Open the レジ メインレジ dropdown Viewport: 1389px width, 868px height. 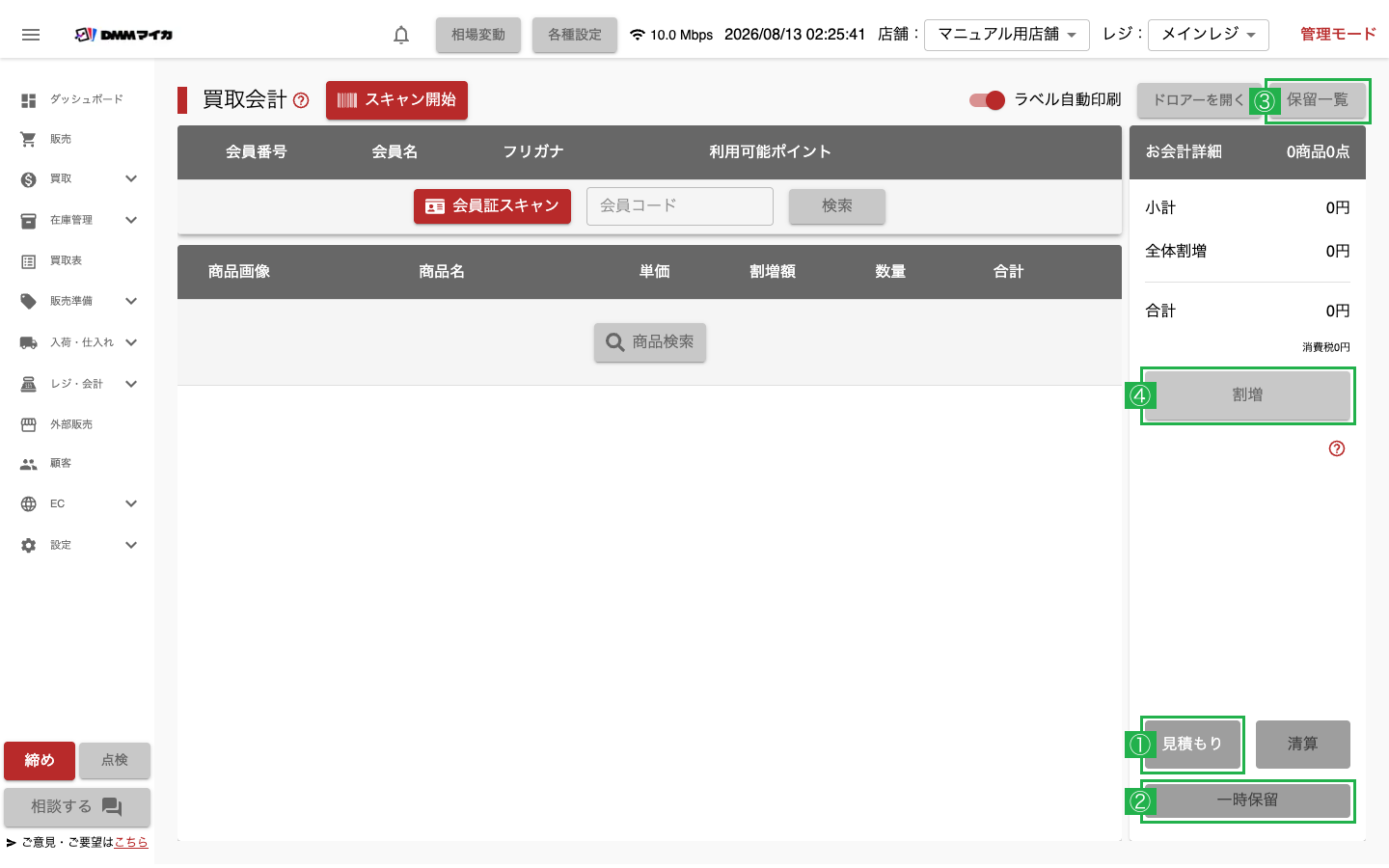[1209, 35]
